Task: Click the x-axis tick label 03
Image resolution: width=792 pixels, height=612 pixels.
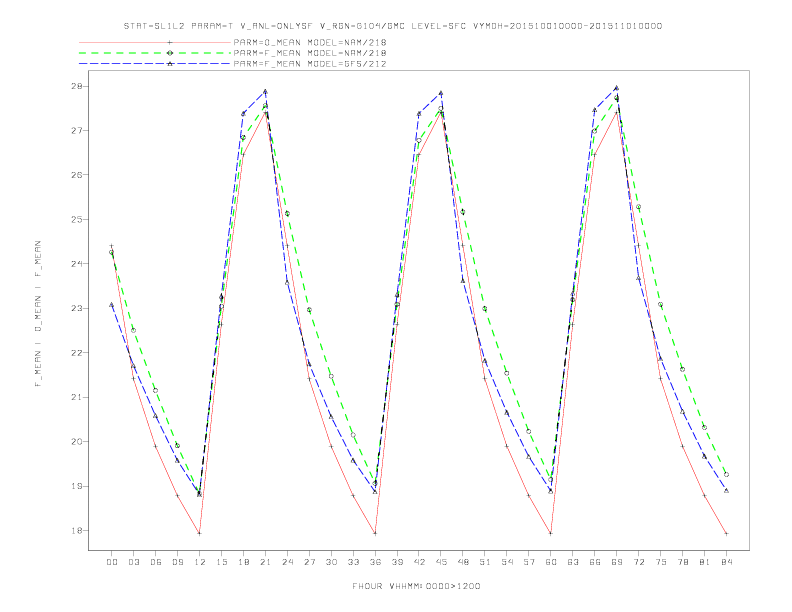Action: (x=133, y=562)
